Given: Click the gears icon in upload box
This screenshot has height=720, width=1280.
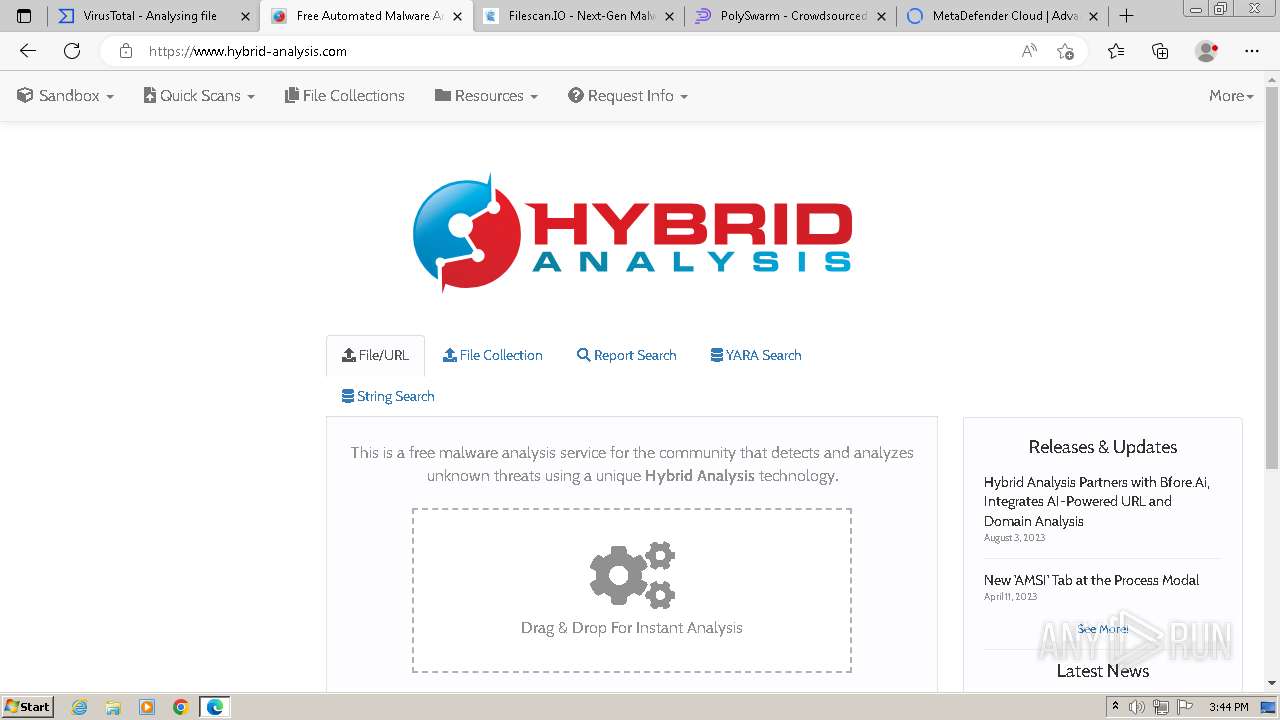Looking at the screenshot, I should [632, 575].
